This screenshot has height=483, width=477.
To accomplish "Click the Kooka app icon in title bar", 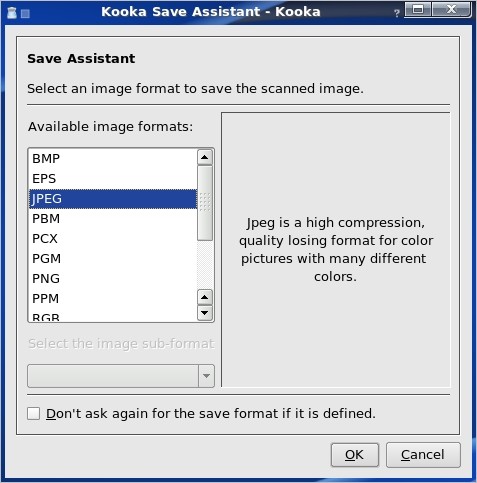I will click(x=12, y=13).
